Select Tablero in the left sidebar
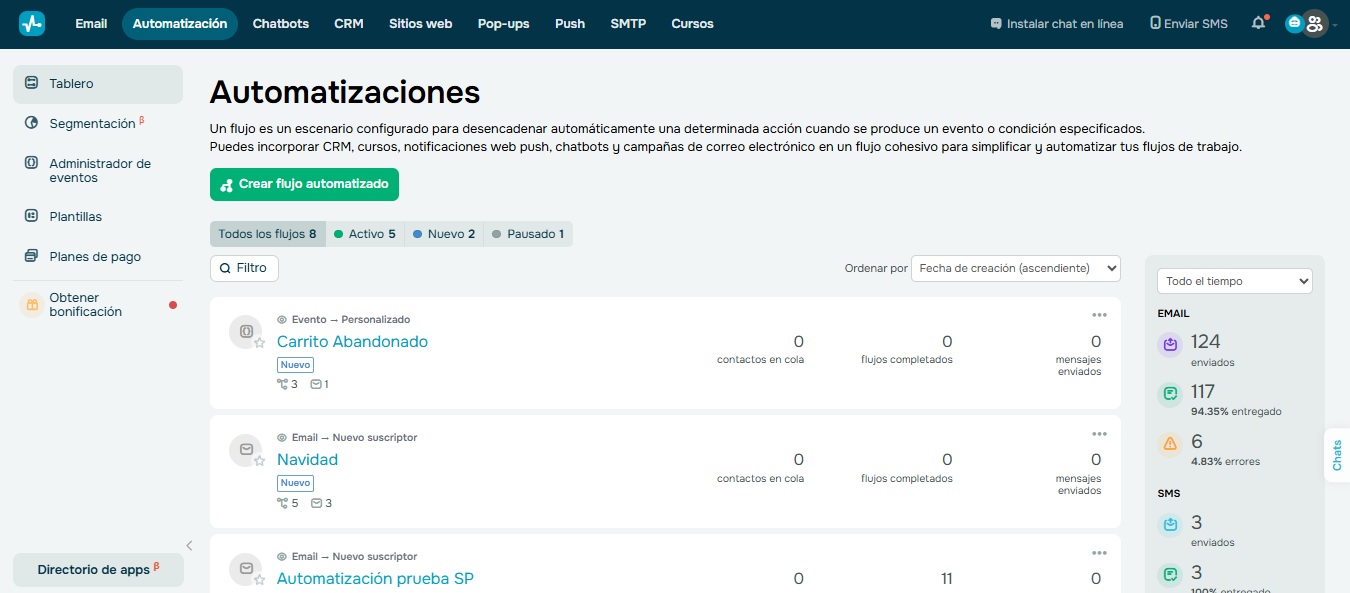Screen dimensions: 1350x593 70,84
